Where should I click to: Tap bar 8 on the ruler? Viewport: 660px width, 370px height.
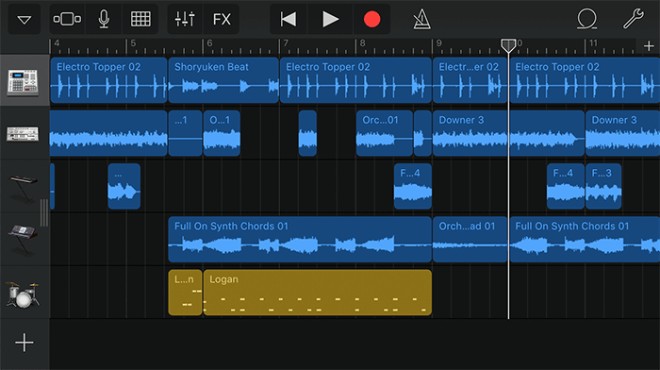[362, 43]
